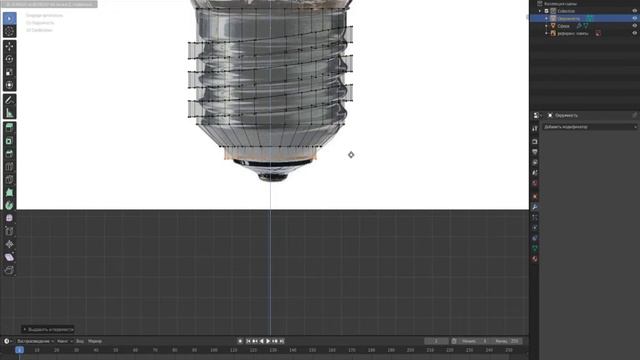Open the properties editor type dropdown
The width and height of the screenshot is (640, 360).
[537, 116]
